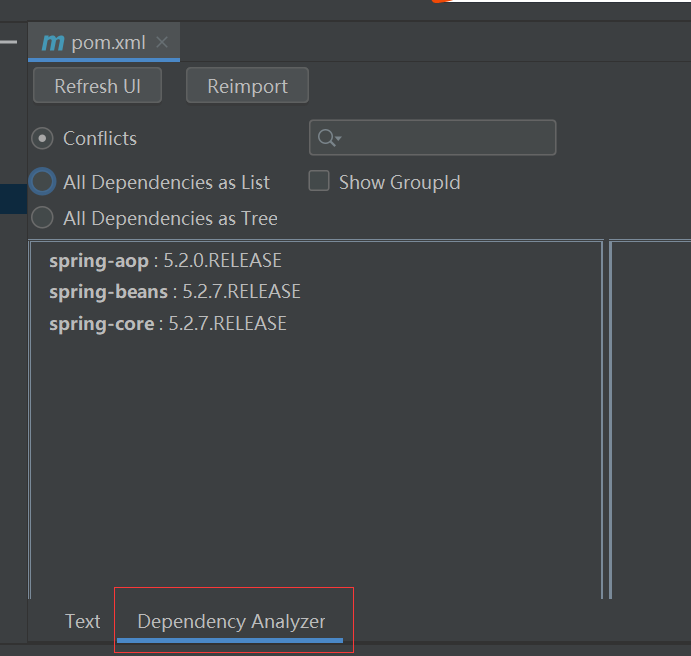Close the pom.xml editor tab

(162, 42)
